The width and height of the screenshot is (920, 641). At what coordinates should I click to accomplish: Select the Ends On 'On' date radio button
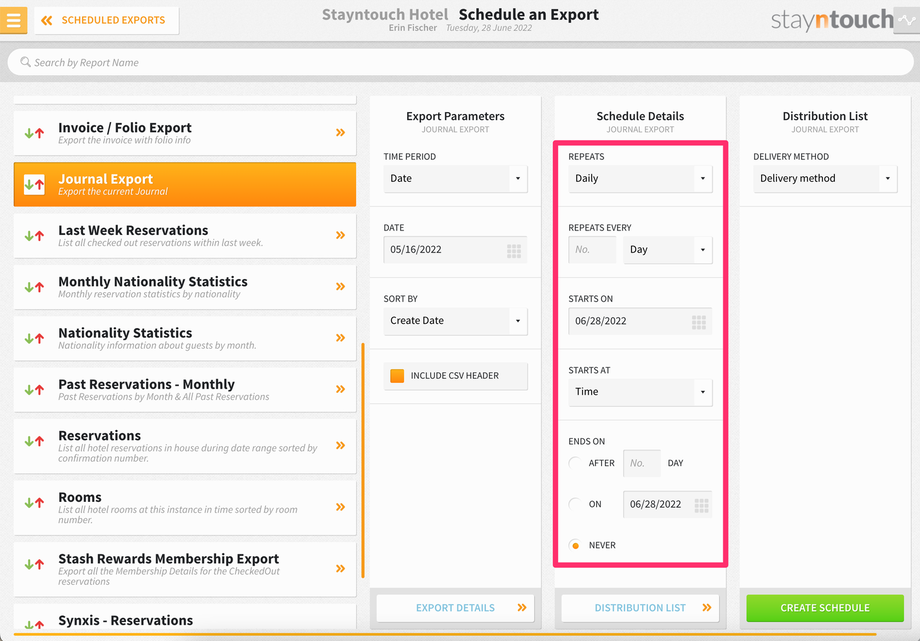tap(575, 504)
